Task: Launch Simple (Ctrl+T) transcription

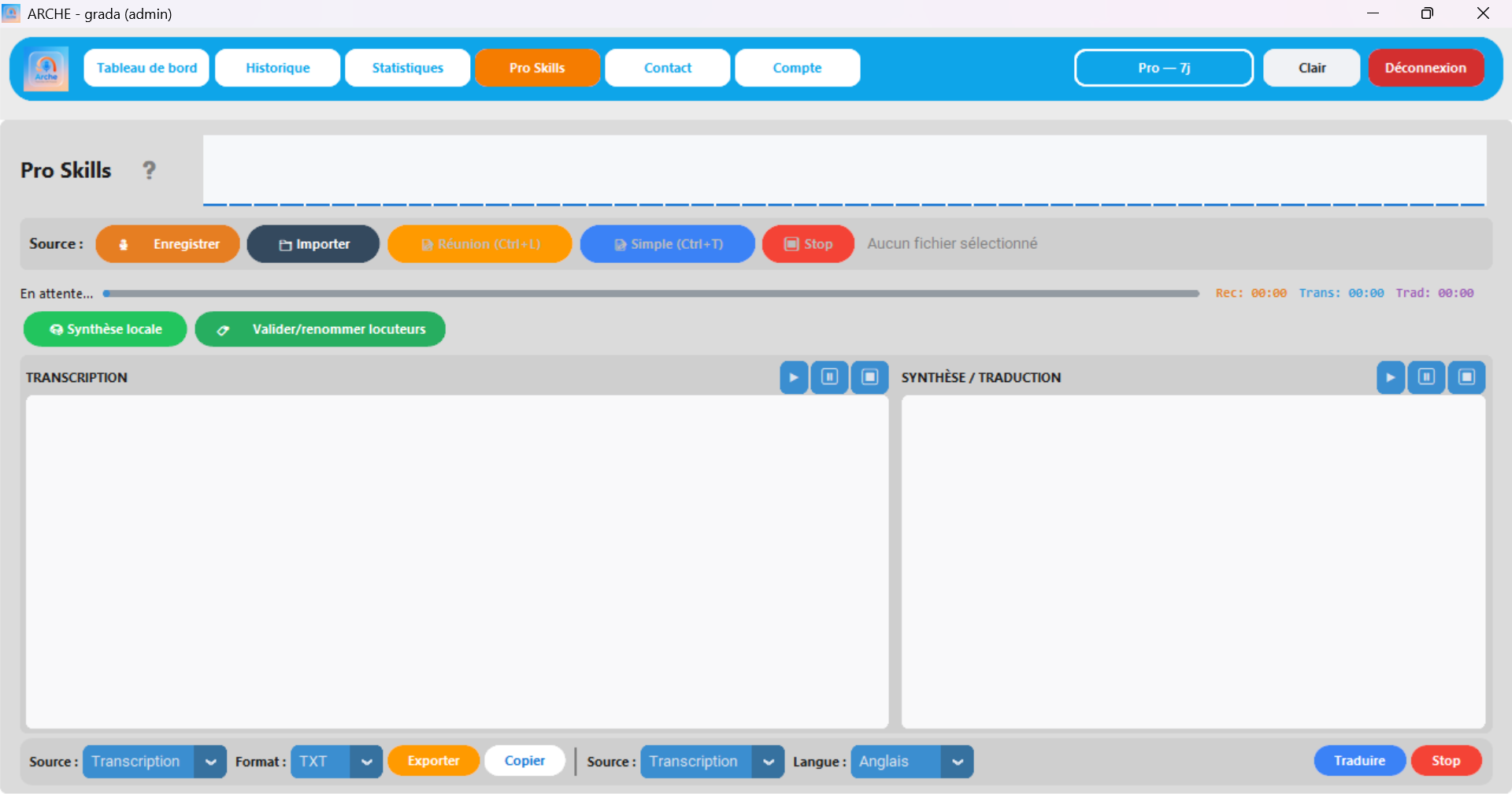Action: click(x=668, y=244)
